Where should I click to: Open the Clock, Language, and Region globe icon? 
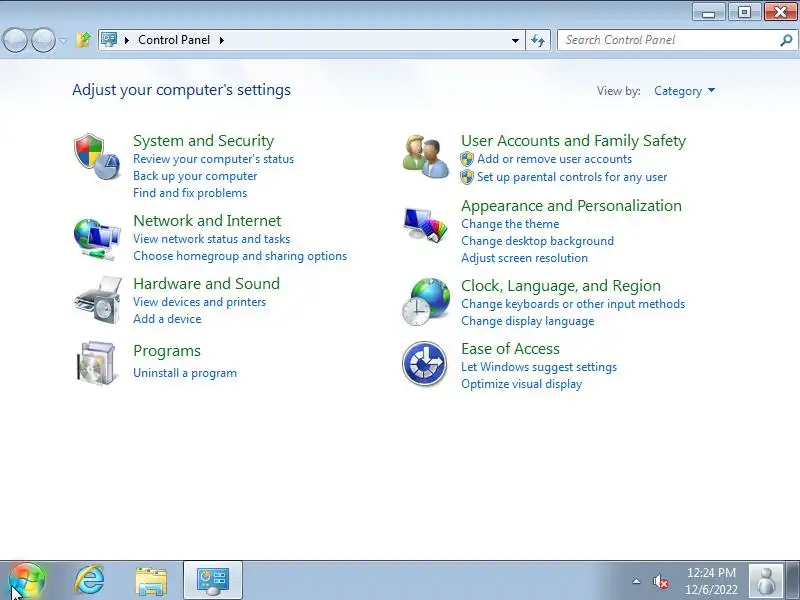click(x=426, y=302)
